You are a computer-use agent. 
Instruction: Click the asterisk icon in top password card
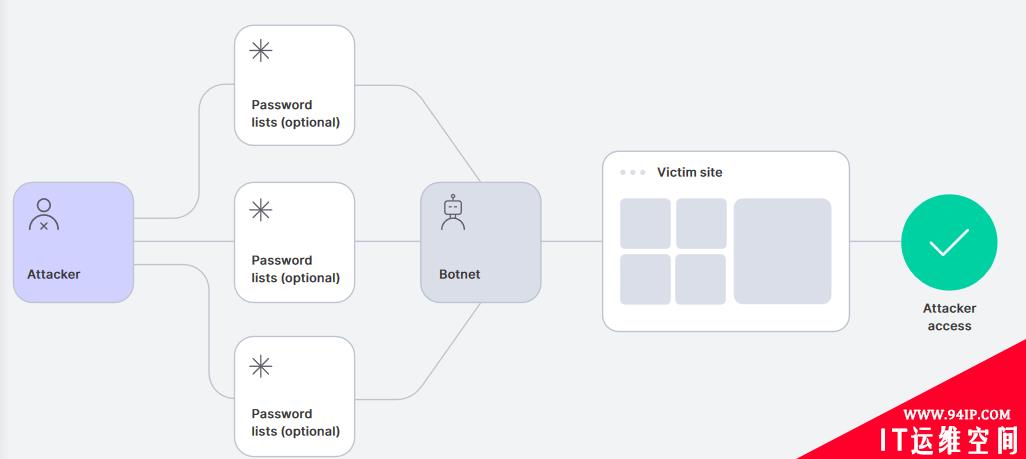260,50
